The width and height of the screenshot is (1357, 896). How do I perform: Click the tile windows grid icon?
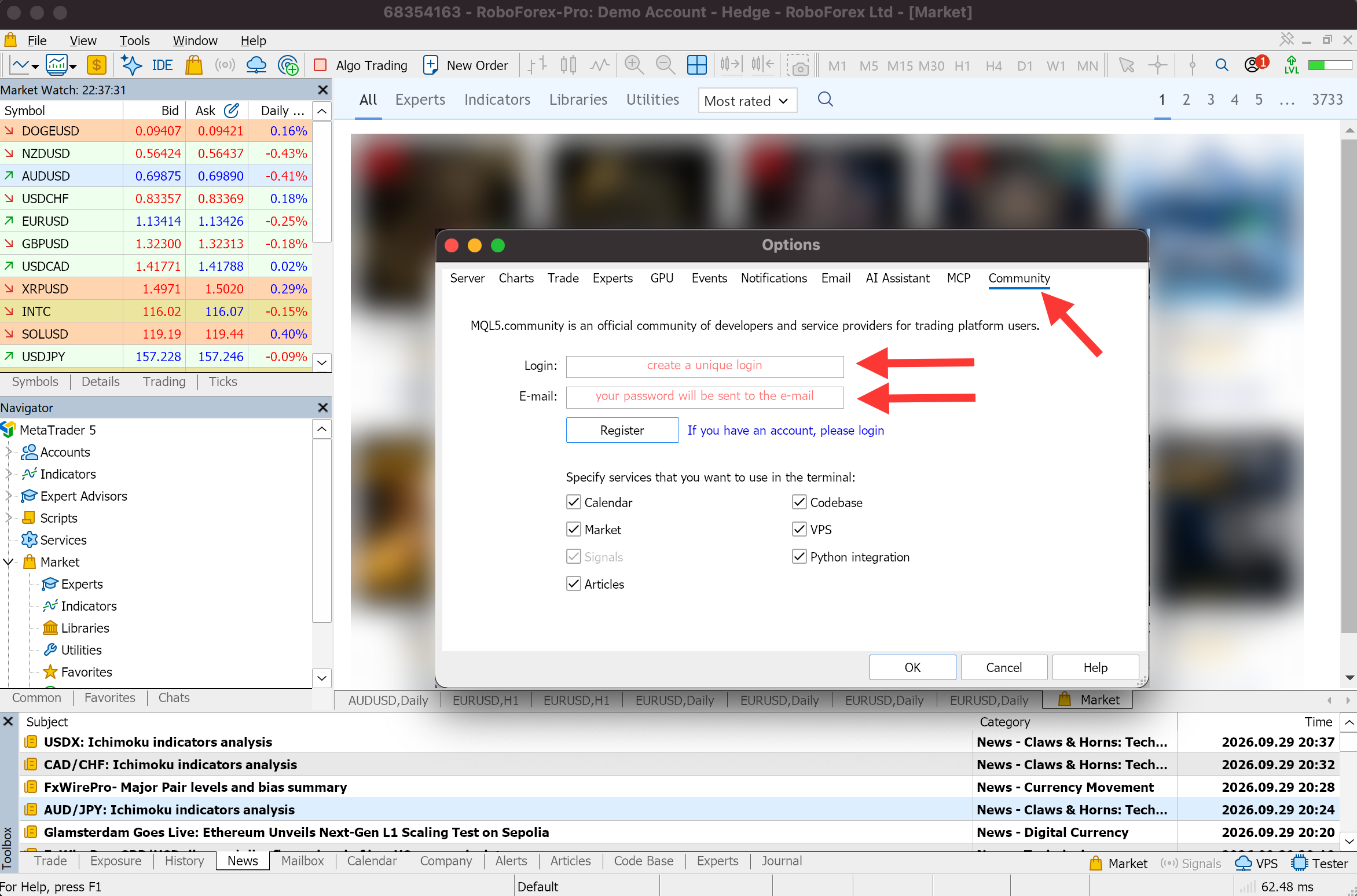click(x=696, y=65)
